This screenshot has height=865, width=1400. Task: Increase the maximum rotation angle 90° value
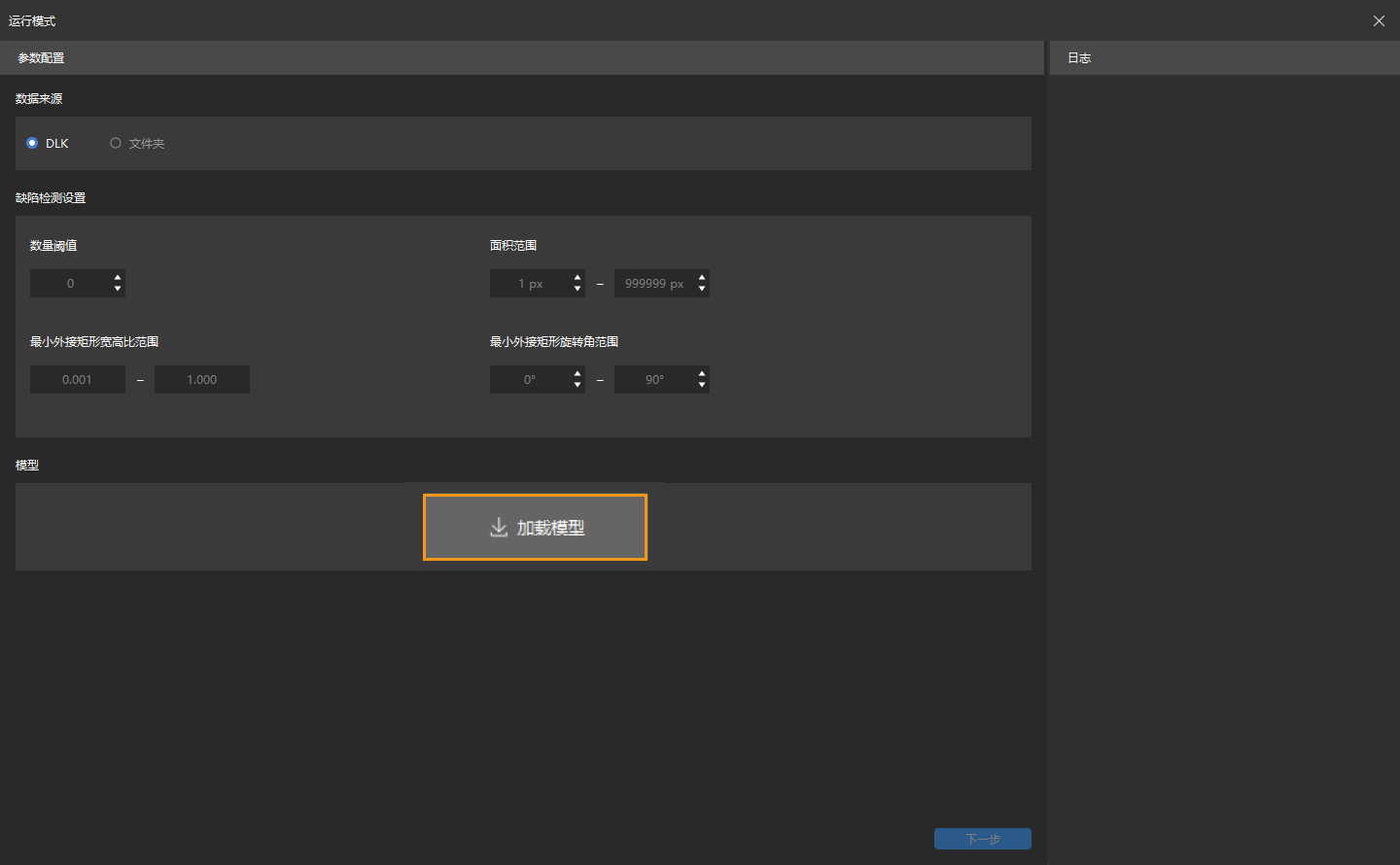click(x=702, y=373)
